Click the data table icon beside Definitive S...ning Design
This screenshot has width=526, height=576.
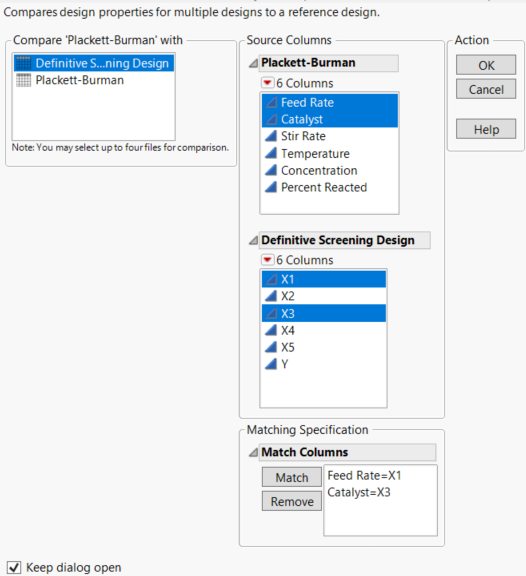(x=24, y=63)
